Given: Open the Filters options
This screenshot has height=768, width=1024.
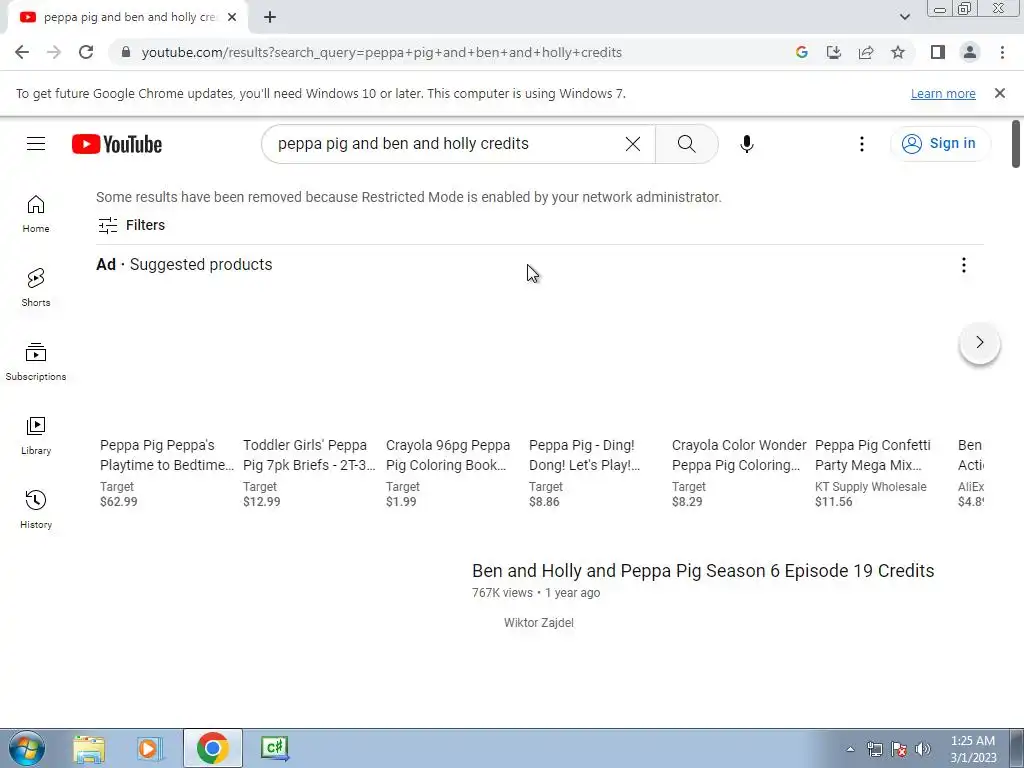Looking at the screenshot, I should point(131,225).
